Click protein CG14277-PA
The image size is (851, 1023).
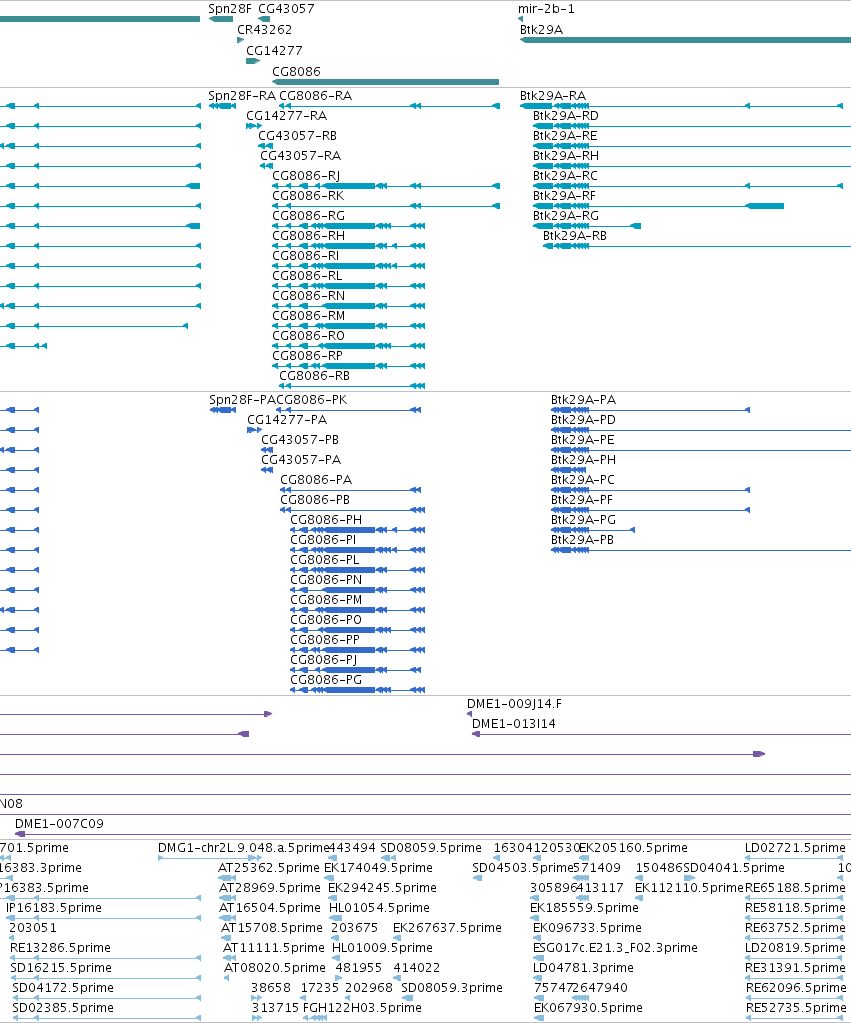tap(287, 420)
